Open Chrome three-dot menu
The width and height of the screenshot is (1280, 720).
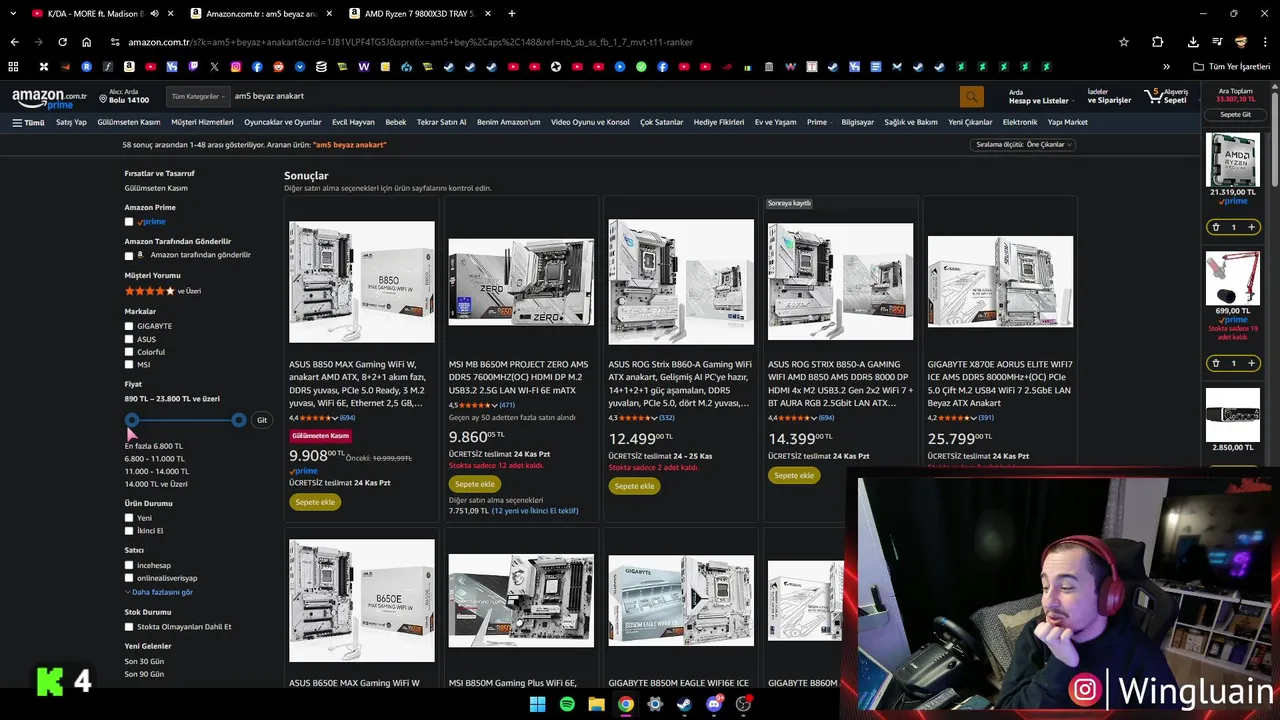1265,42
